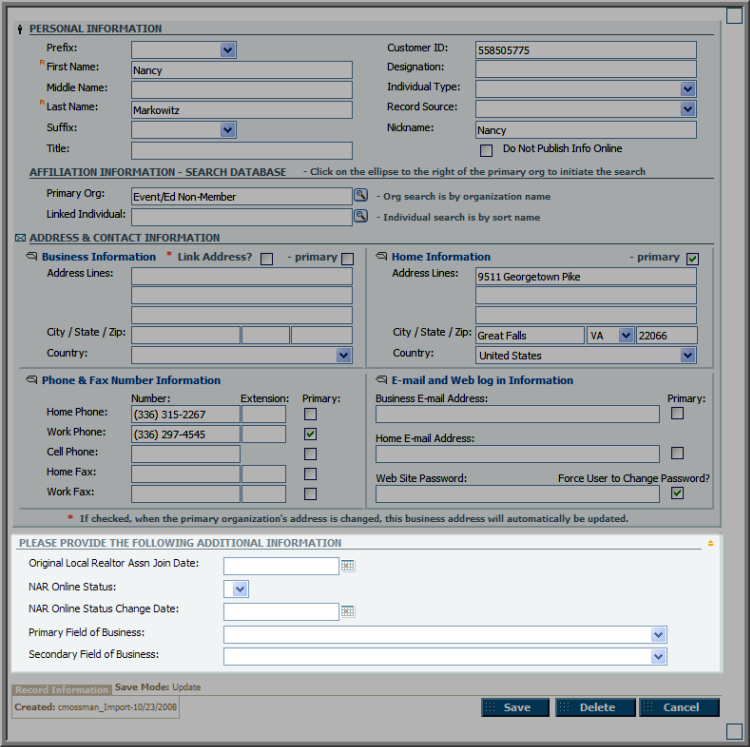Click the Linked Individual search magnifier icon
Screen dimensions: 750x747
(x=361, y=216)
